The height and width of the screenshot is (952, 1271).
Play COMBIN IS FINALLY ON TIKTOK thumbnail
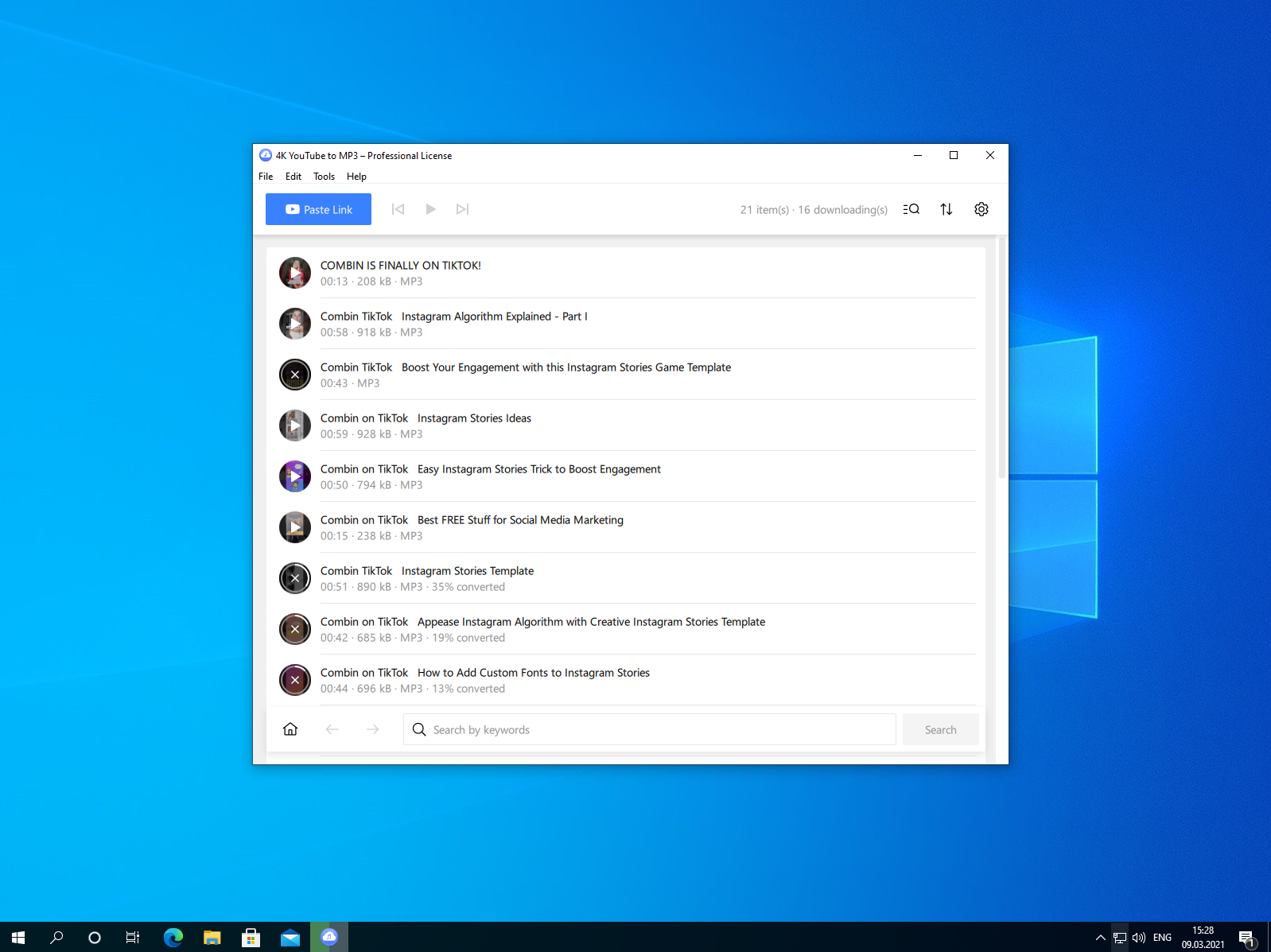point(295,273)
